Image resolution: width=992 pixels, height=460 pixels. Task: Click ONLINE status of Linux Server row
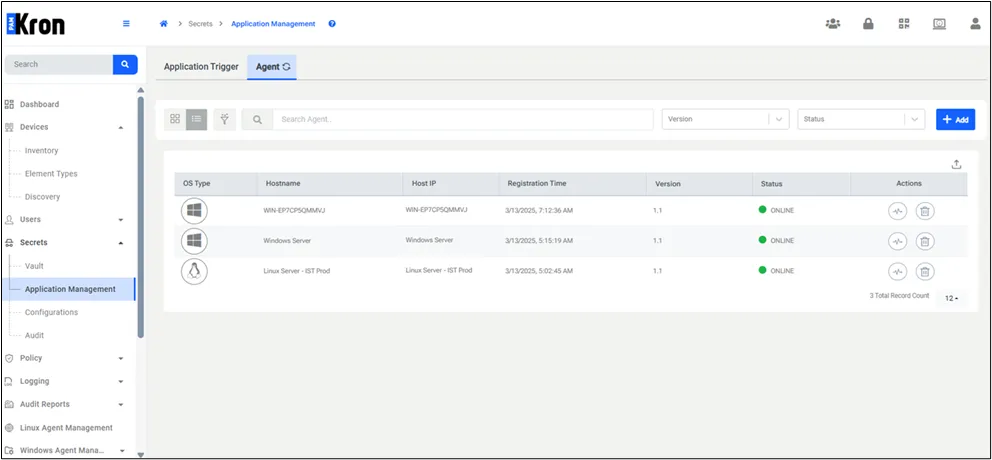tap(776, 270)
